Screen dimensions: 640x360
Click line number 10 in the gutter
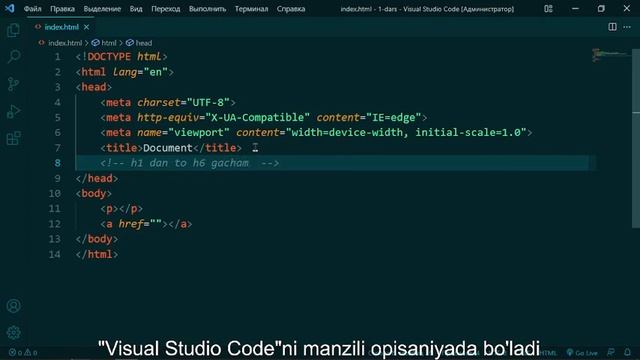tap(55, 193)
